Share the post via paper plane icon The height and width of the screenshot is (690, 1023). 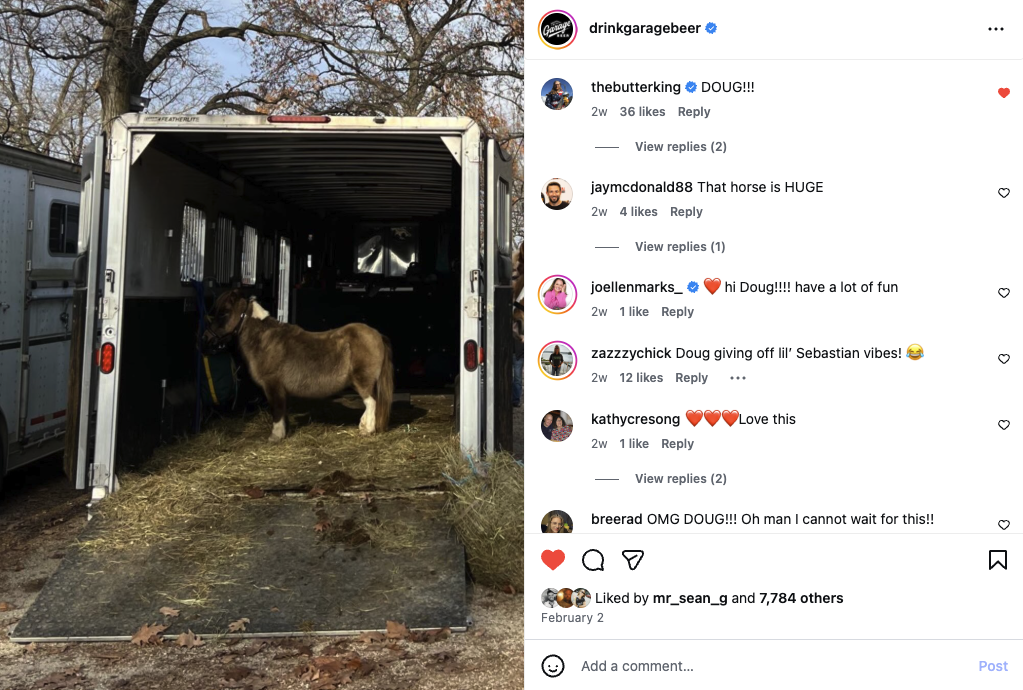pos(632,560)
